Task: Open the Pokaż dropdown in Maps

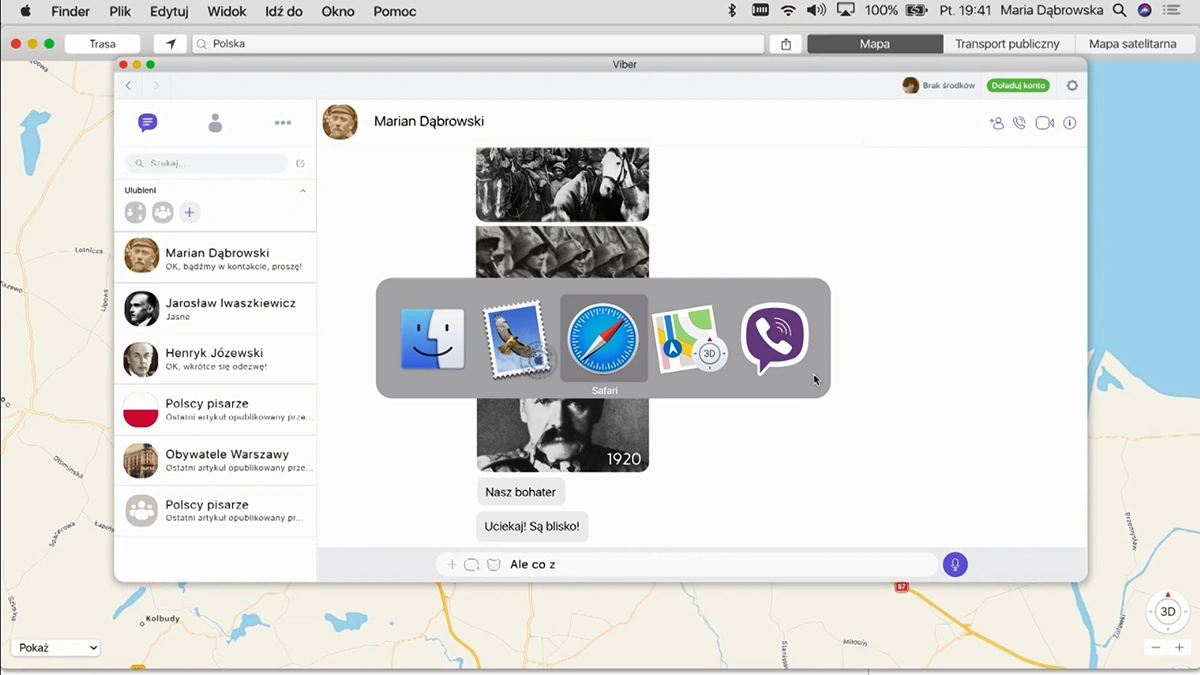Action: (56, 648)
